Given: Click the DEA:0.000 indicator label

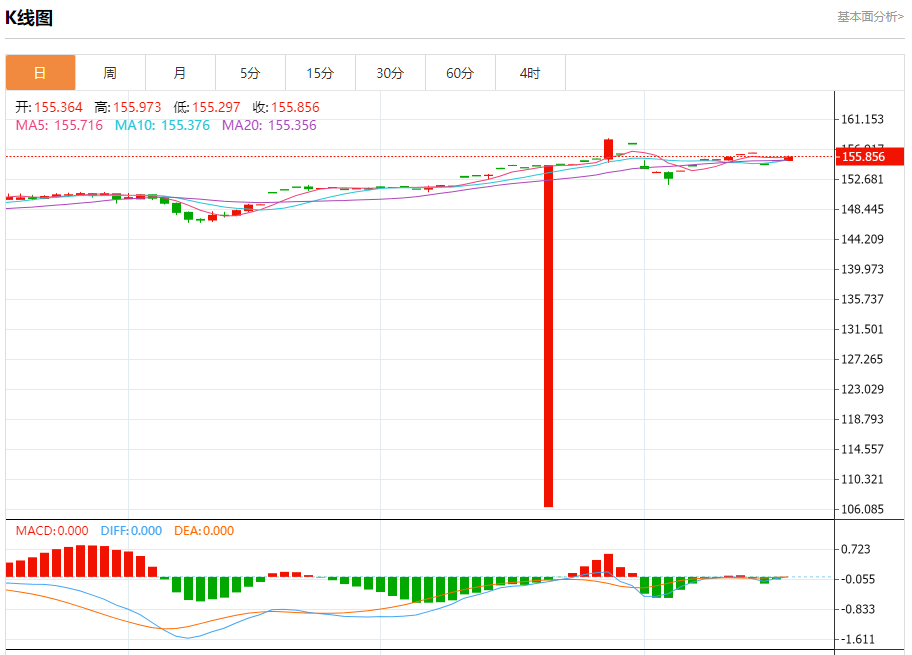Looking at the screenshot, I should coord(204,531).
